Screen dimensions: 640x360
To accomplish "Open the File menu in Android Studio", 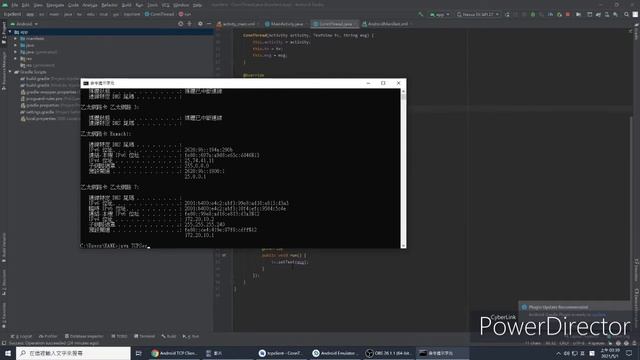I will (x=15, y=5).
